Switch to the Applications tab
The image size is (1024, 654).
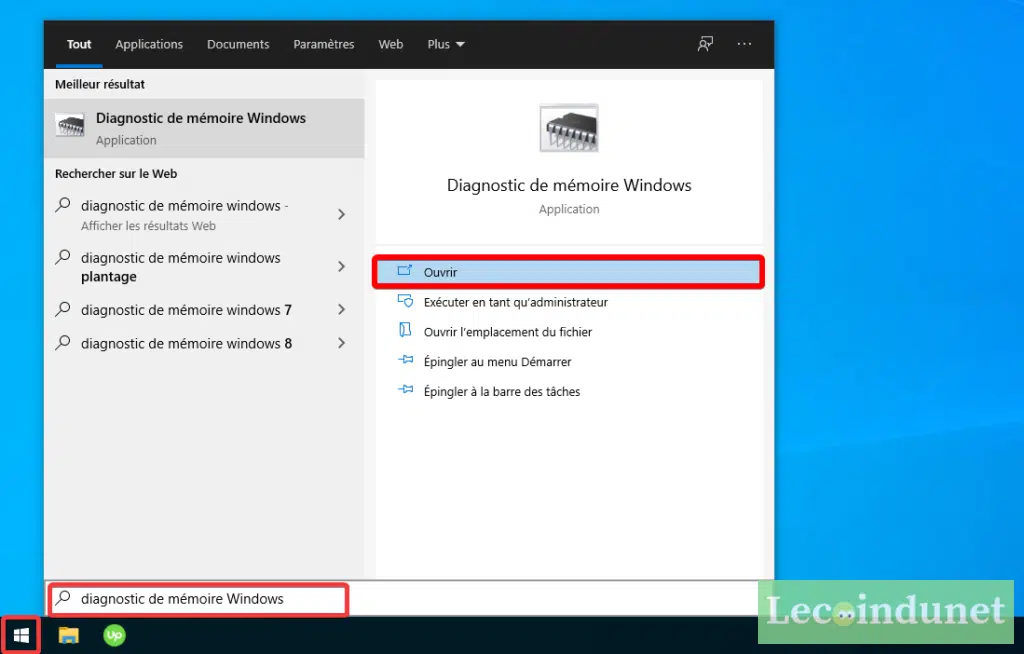click(149, 44)
